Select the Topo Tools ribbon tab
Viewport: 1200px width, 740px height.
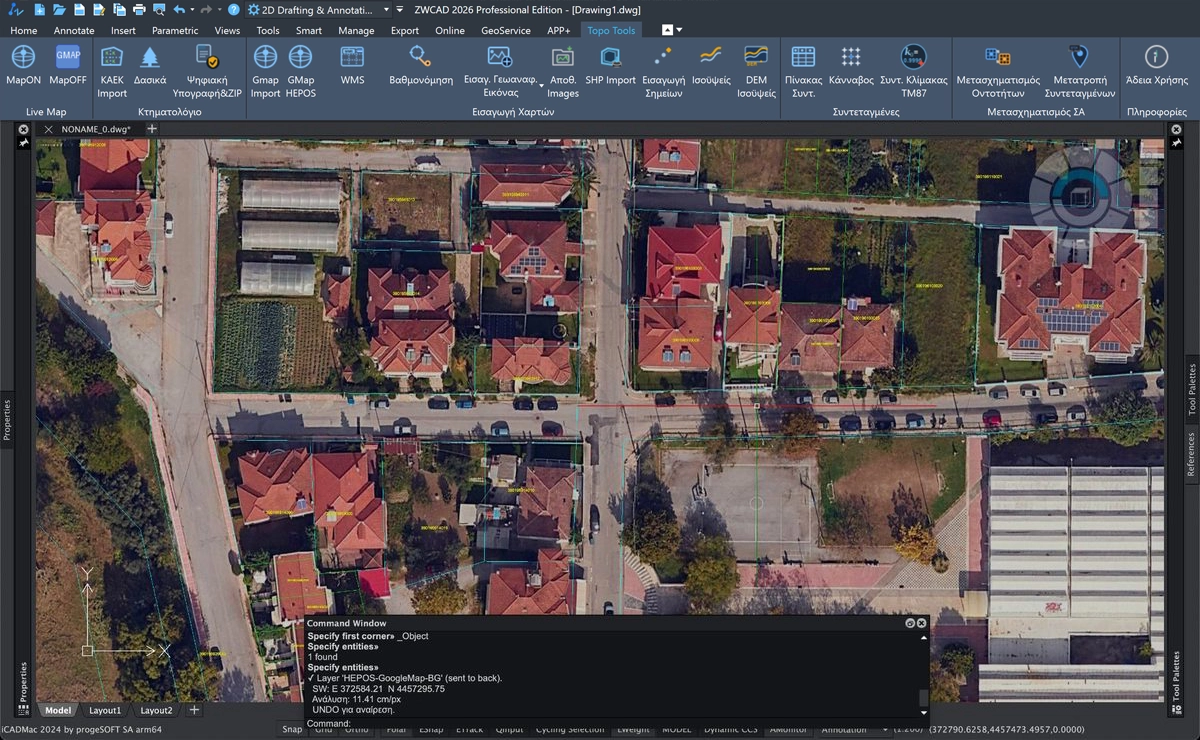click(x=611, y=30)
